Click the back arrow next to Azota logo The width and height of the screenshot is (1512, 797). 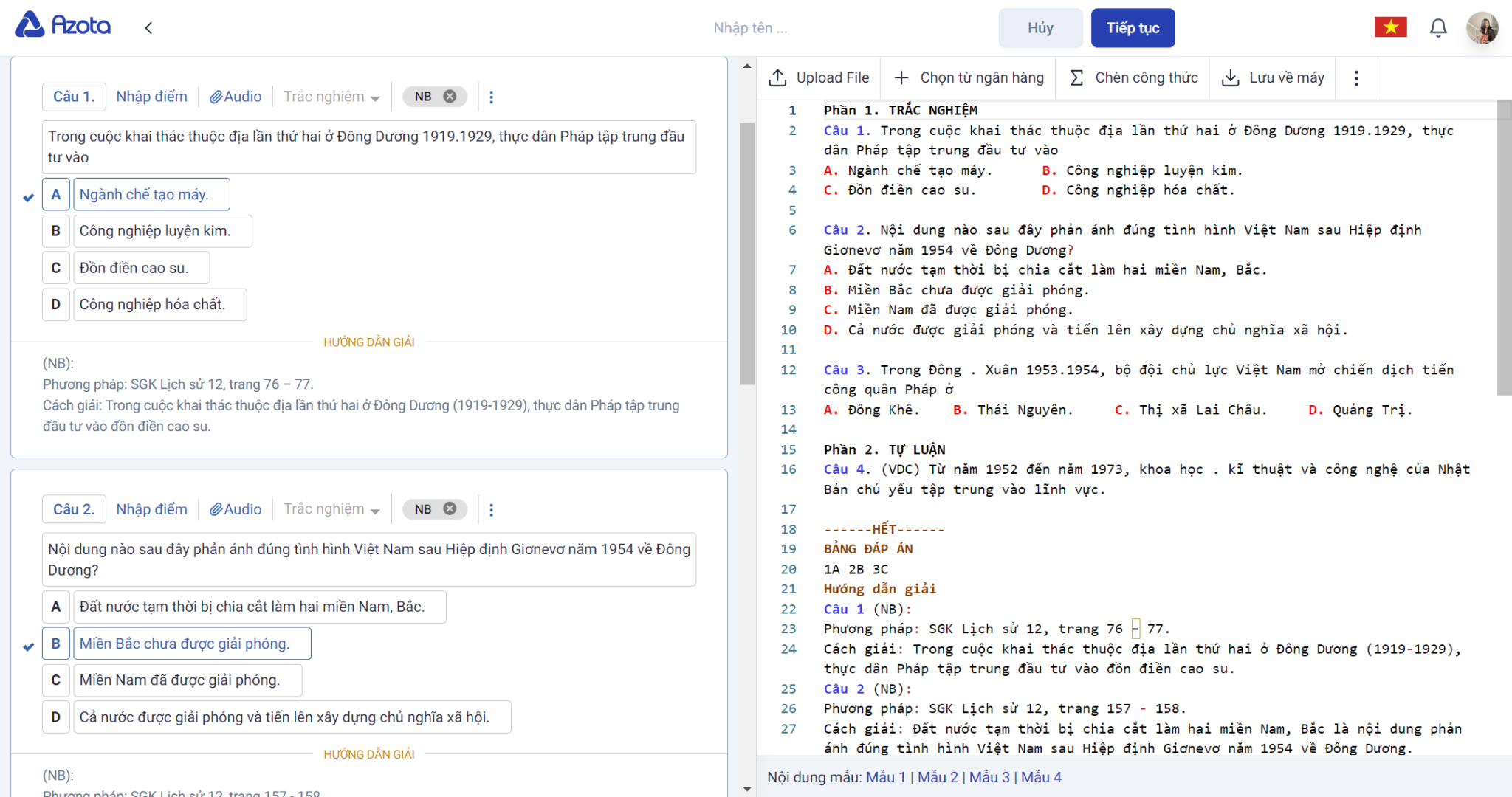coord(148,28)
